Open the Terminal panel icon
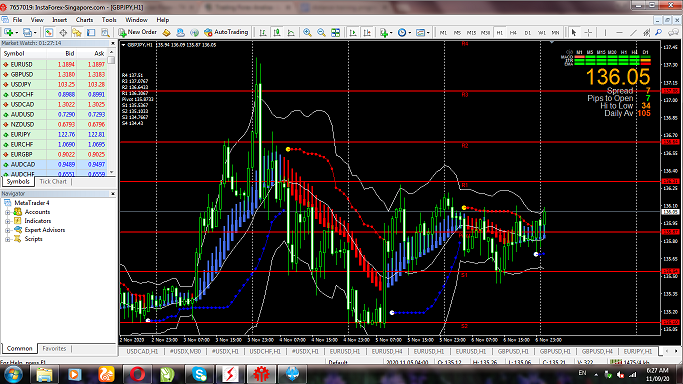Screen dimensions: 683x384 (x=91, y=32)
